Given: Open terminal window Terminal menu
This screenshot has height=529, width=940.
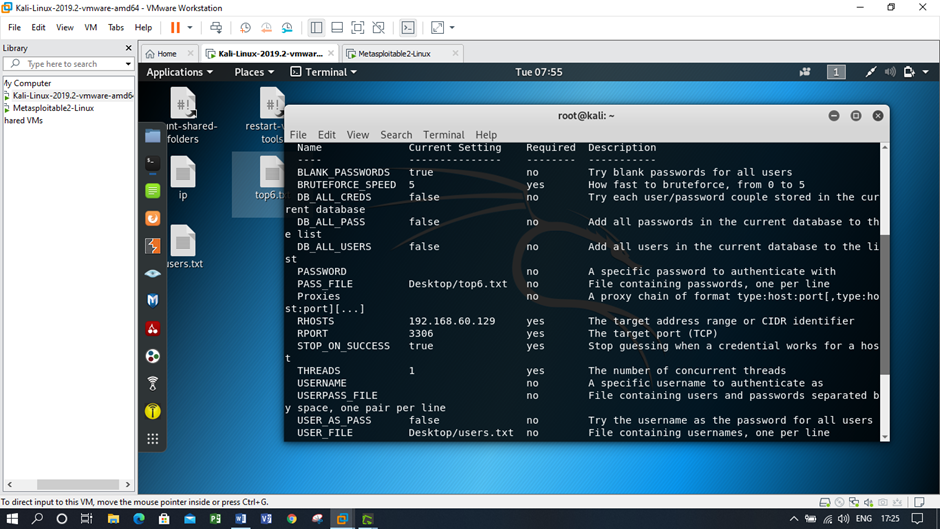Looking at the screenshot, I should pos(444,135).
